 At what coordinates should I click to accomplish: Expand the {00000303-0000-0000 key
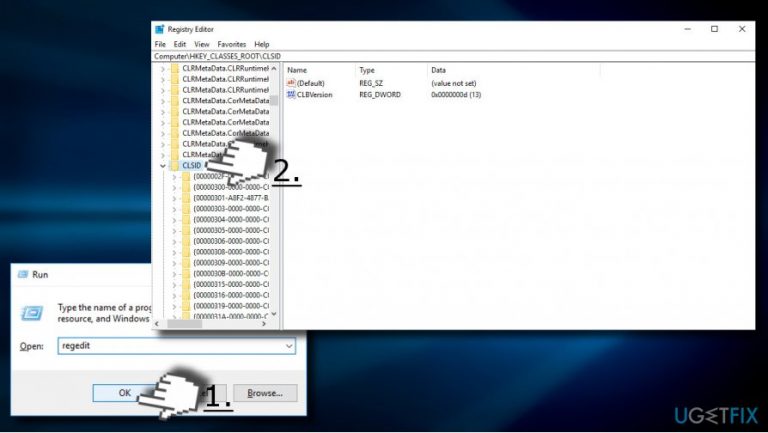point(174,209)
